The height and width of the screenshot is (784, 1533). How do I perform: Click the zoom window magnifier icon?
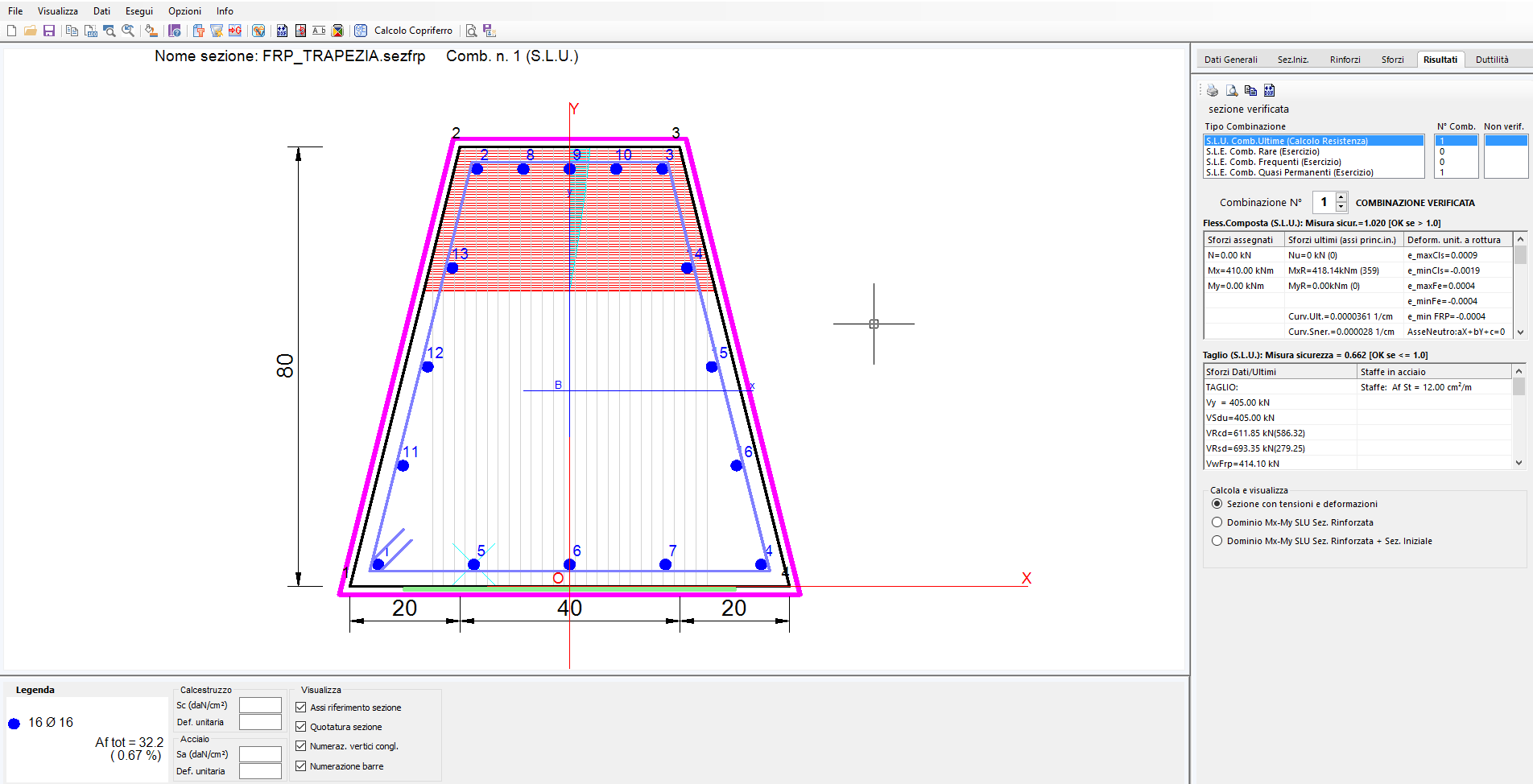pos(109,31)
